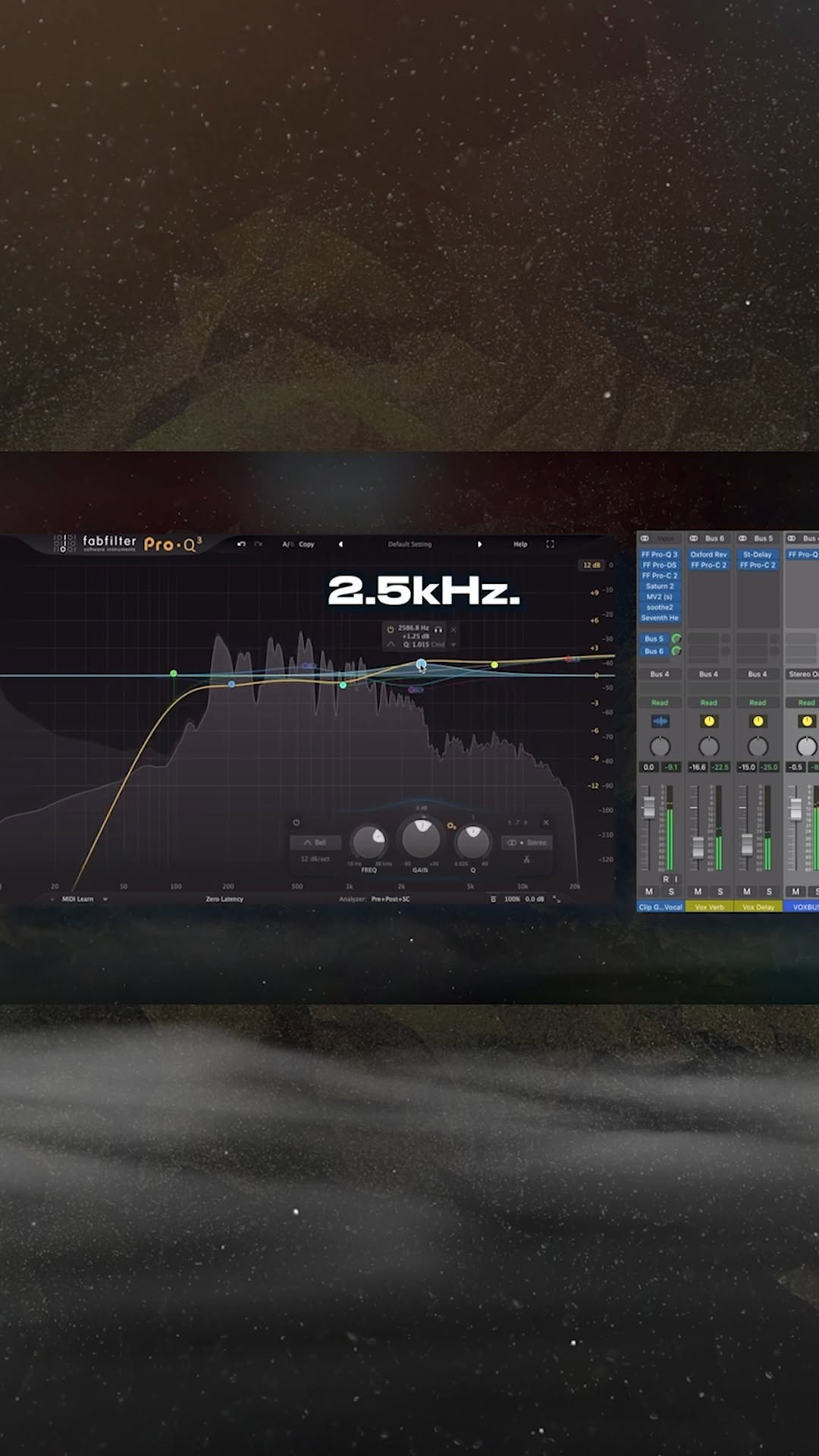Click the undo arrow in Pro-Q 3
Screen dimensions: 819x1456
coord(241,544)
